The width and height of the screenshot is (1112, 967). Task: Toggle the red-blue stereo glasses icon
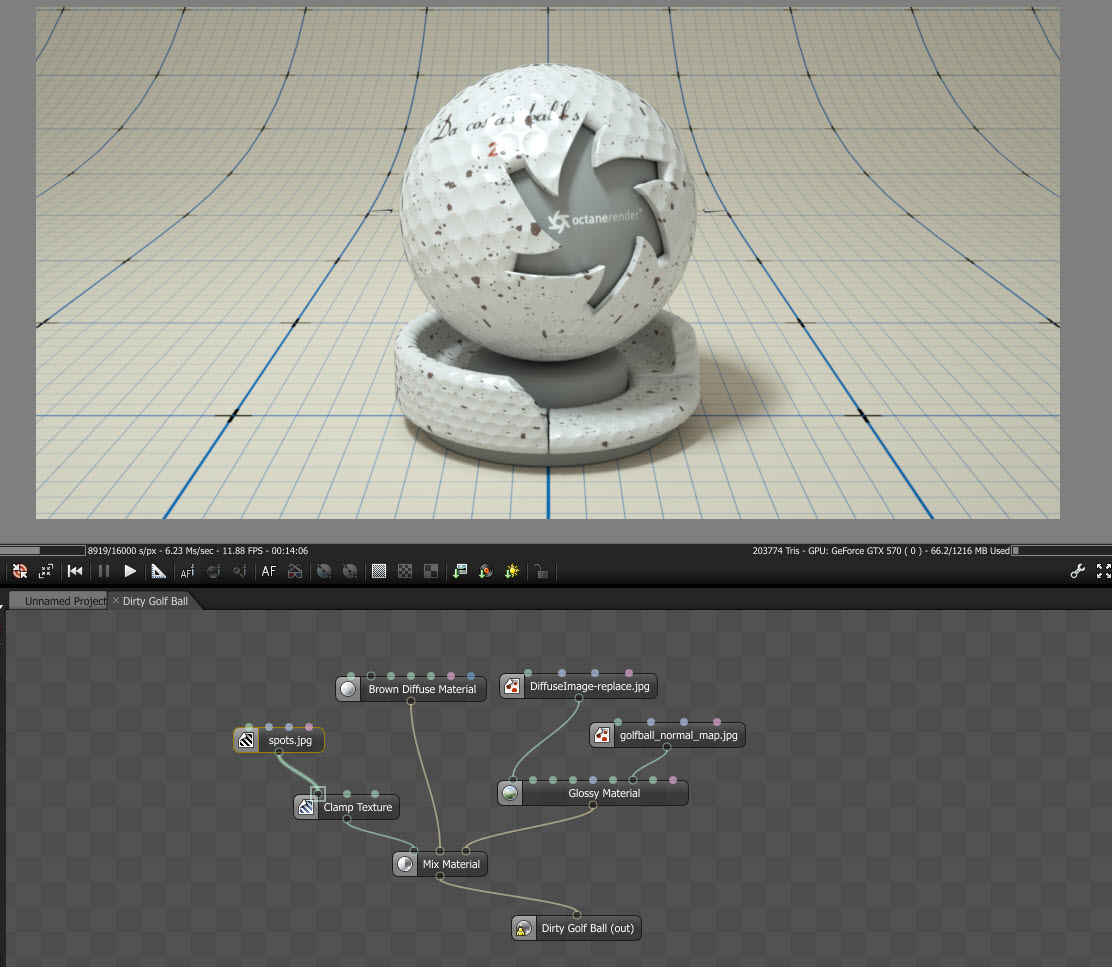pyautogui.click(x=295, y=571)
